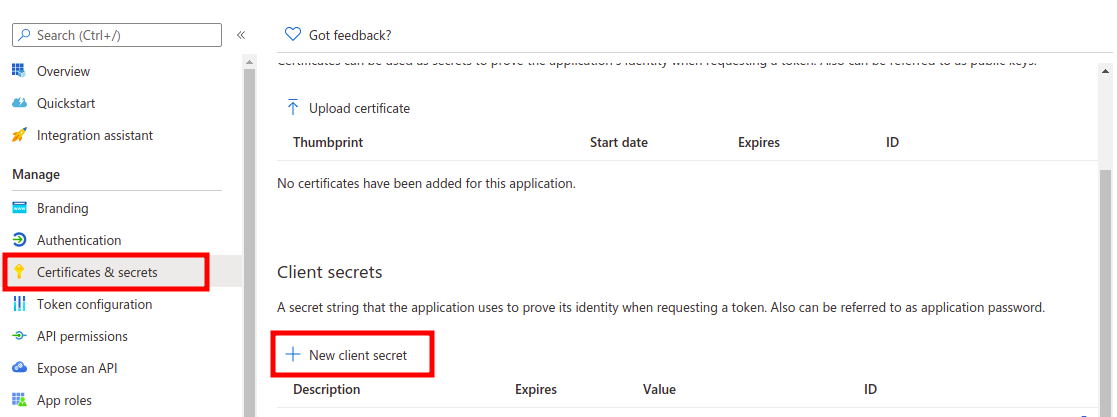
Task: Click the Expose an API cloud icon
Action: pyautogui.click(x=18, y=368)
